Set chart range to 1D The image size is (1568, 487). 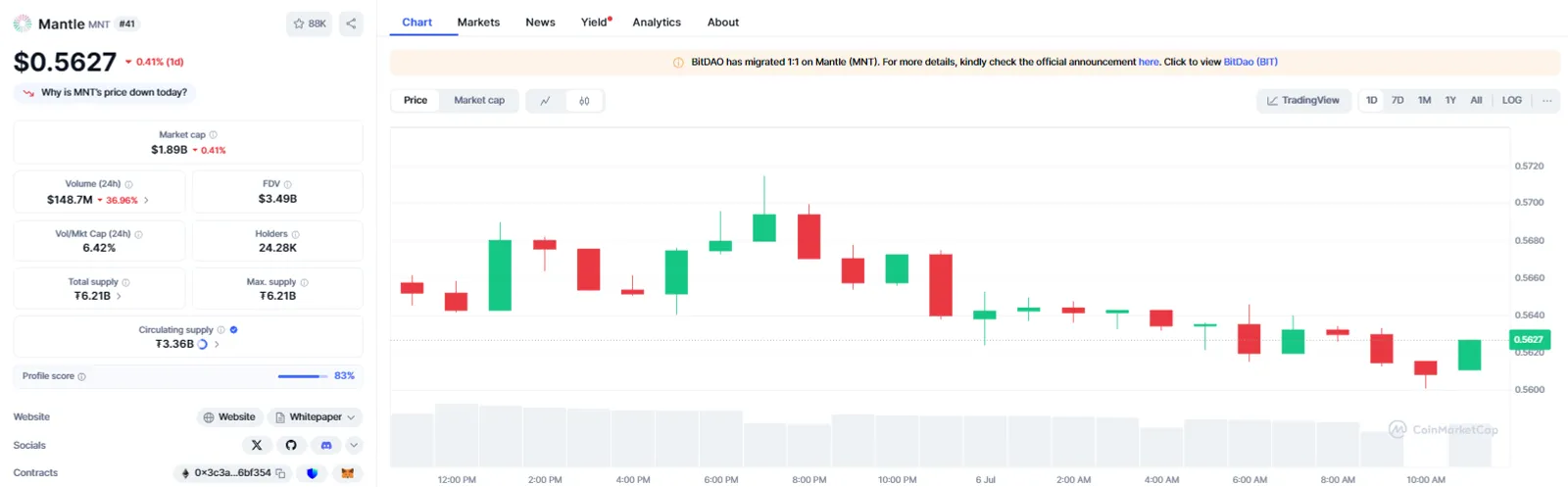tap(1372, 100)
